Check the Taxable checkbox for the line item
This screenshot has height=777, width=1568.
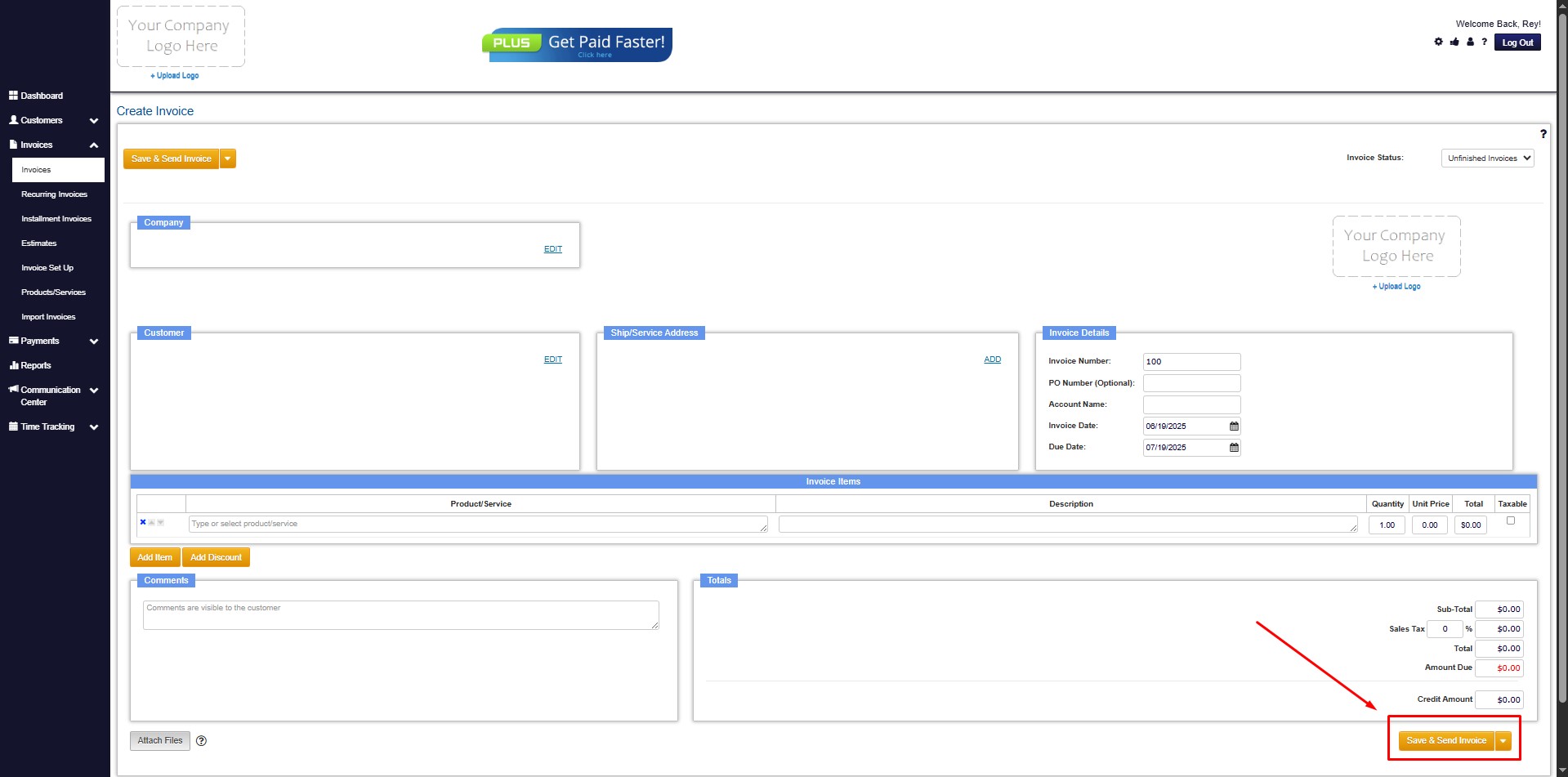click(1509, 520)
